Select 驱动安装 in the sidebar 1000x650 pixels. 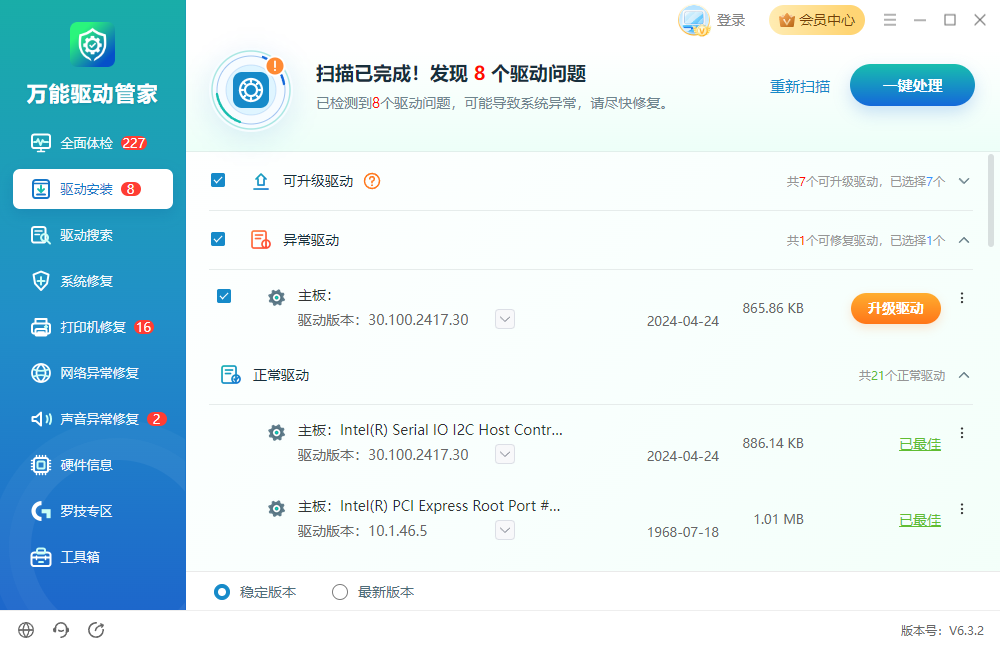point(92,189)
